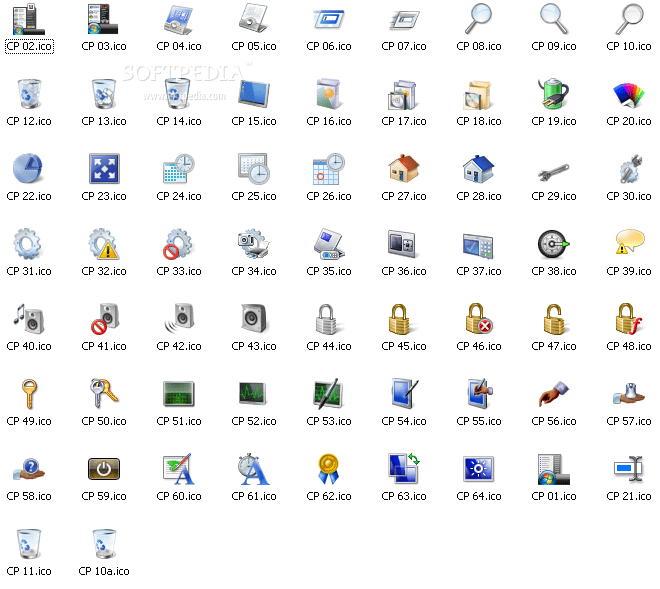Click the file name CP 13.ico
This screenshot has height=589, width=660.
tap(104, 121)
